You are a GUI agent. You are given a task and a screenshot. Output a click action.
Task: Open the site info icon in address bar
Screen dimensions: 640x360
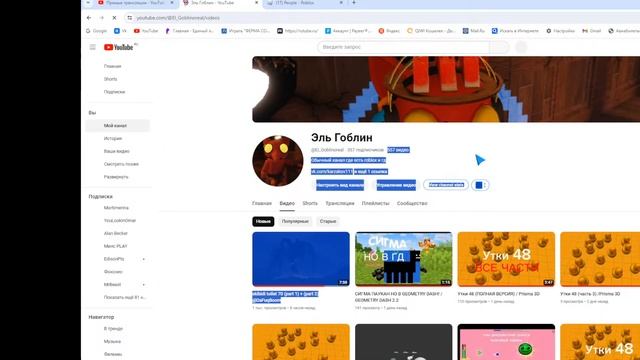coord(129,18)
